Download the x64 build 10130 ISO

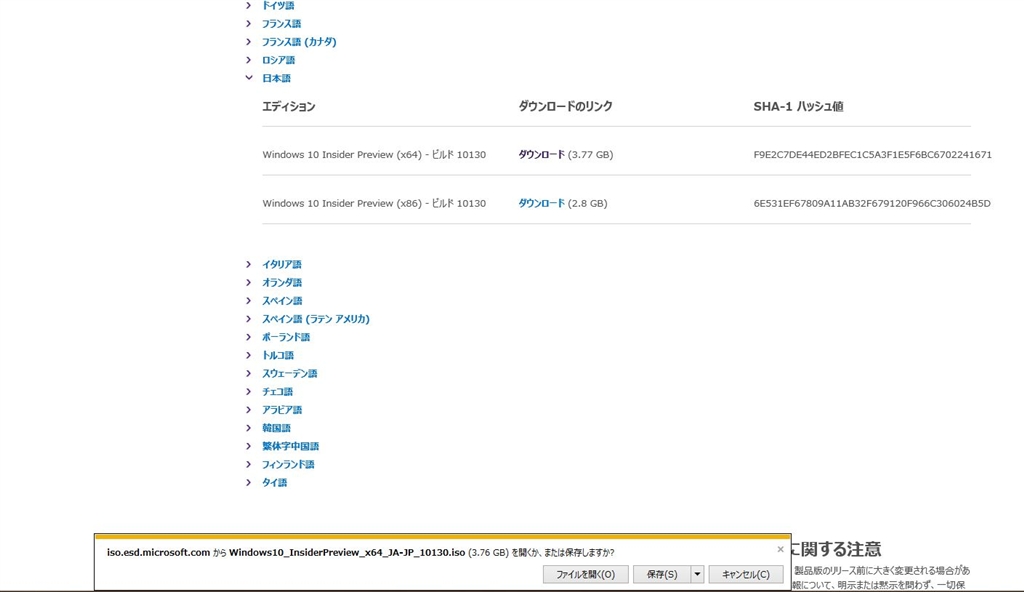(x=541, y=155)
